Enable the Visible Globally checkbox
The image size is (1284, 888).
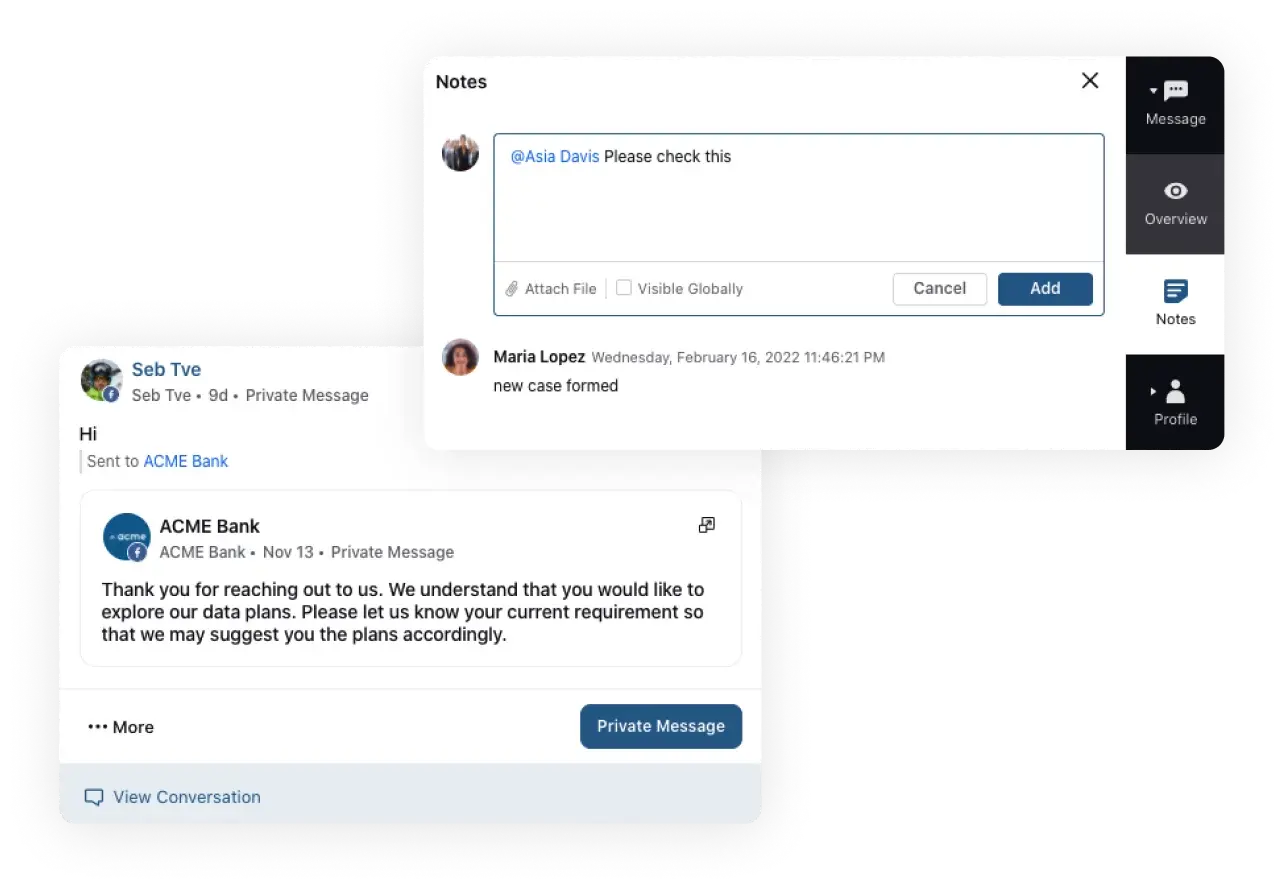(x=623, y=287)
